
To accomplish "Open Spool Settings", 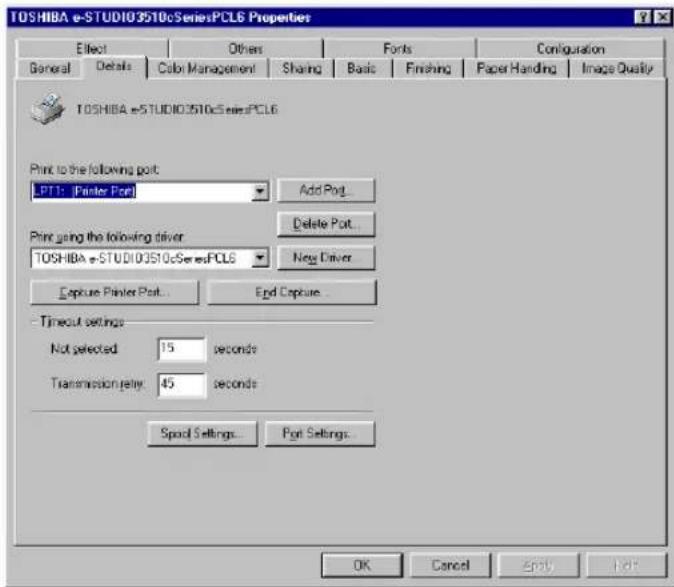I will point(202,434).
